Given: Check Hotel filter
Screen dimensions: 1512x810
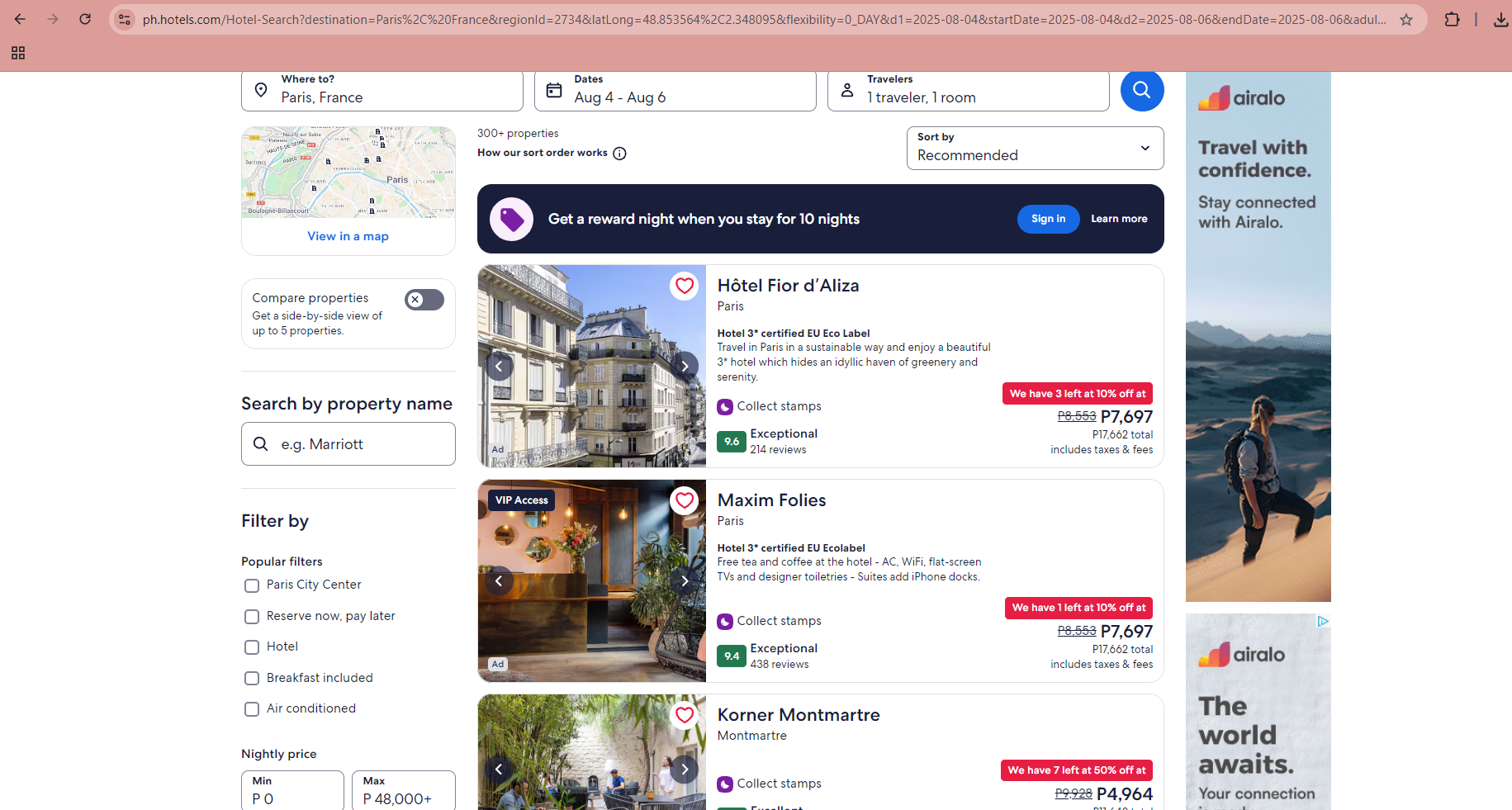Looking at the screenshot, I should point(252,647).
